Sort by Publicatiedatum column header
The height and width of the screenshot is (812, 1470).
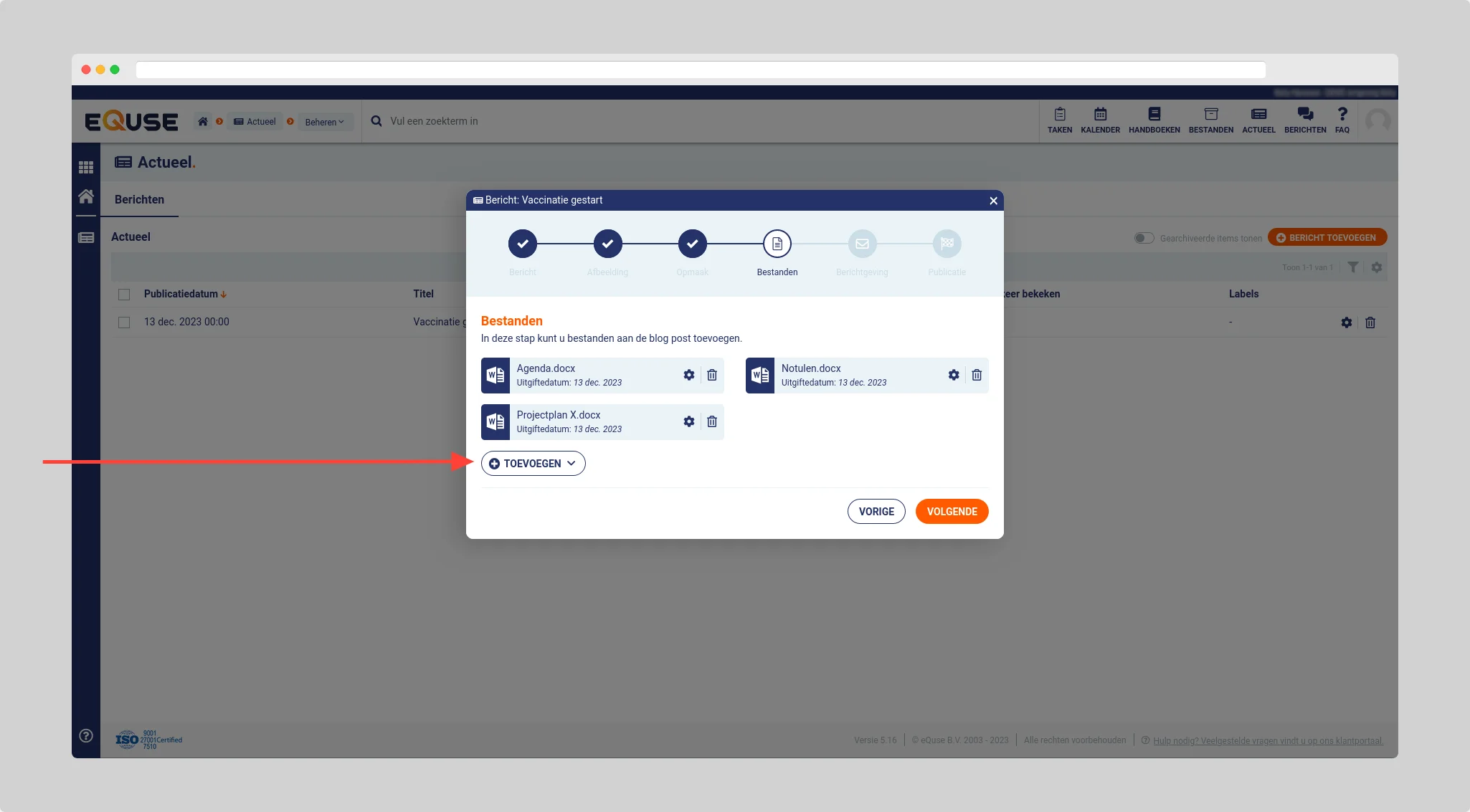[181, 294]
